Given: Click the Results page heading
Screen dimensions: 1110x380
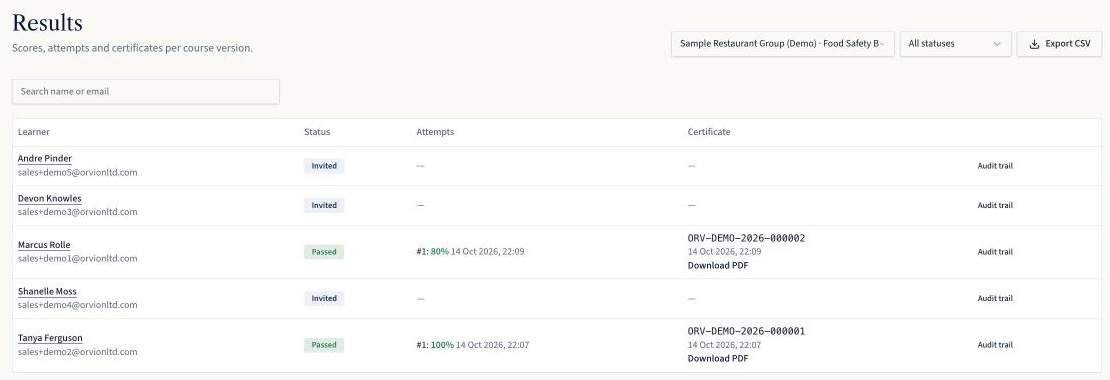Looking at the screenshot, I should click(47, 23).
